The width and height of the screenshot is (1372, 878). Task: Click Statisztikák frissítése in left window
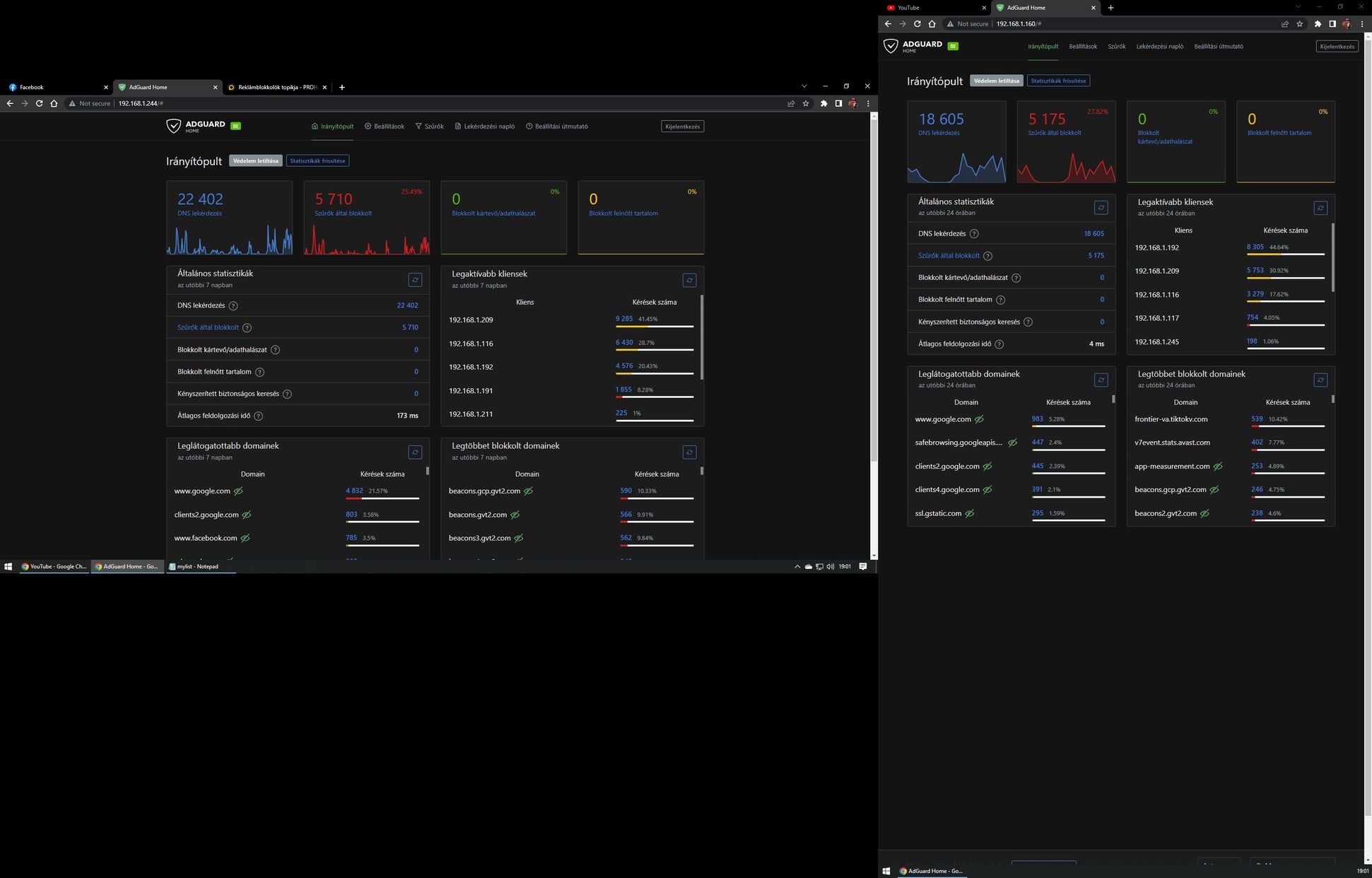[x=317, y=161]
